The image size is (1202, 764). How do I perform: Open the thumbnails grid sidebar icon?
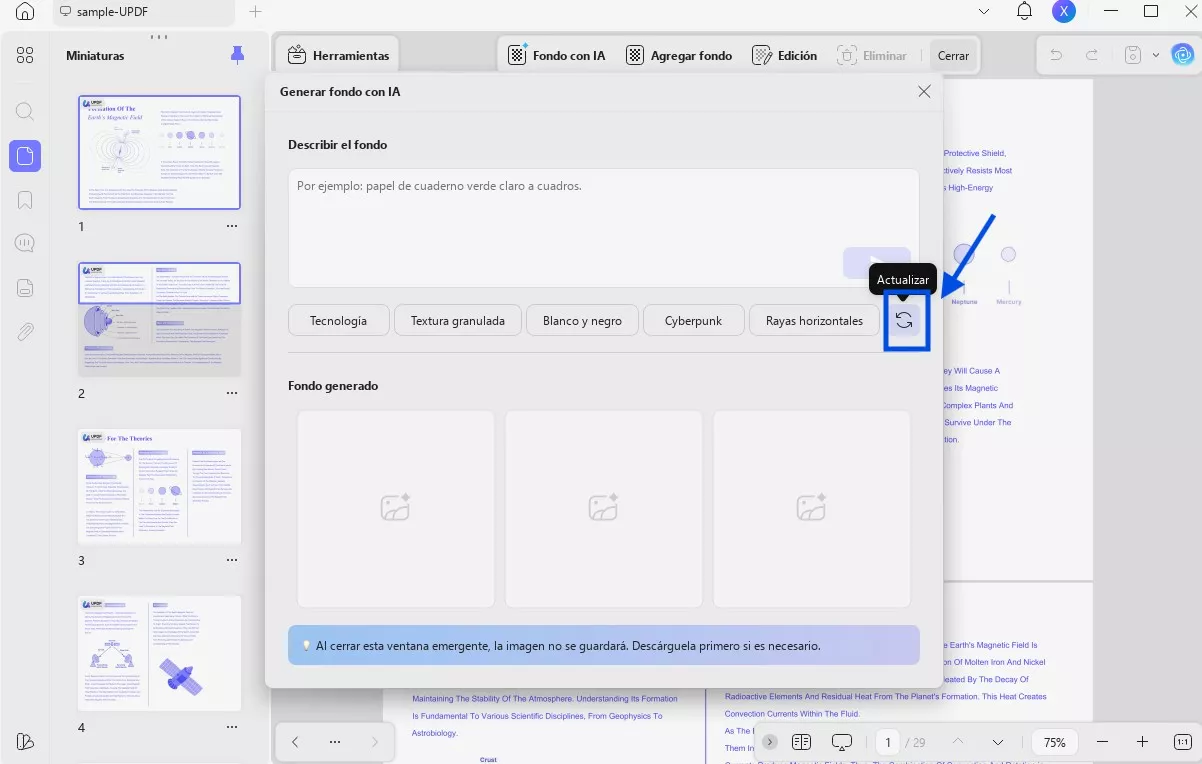[x=25, y=55]
